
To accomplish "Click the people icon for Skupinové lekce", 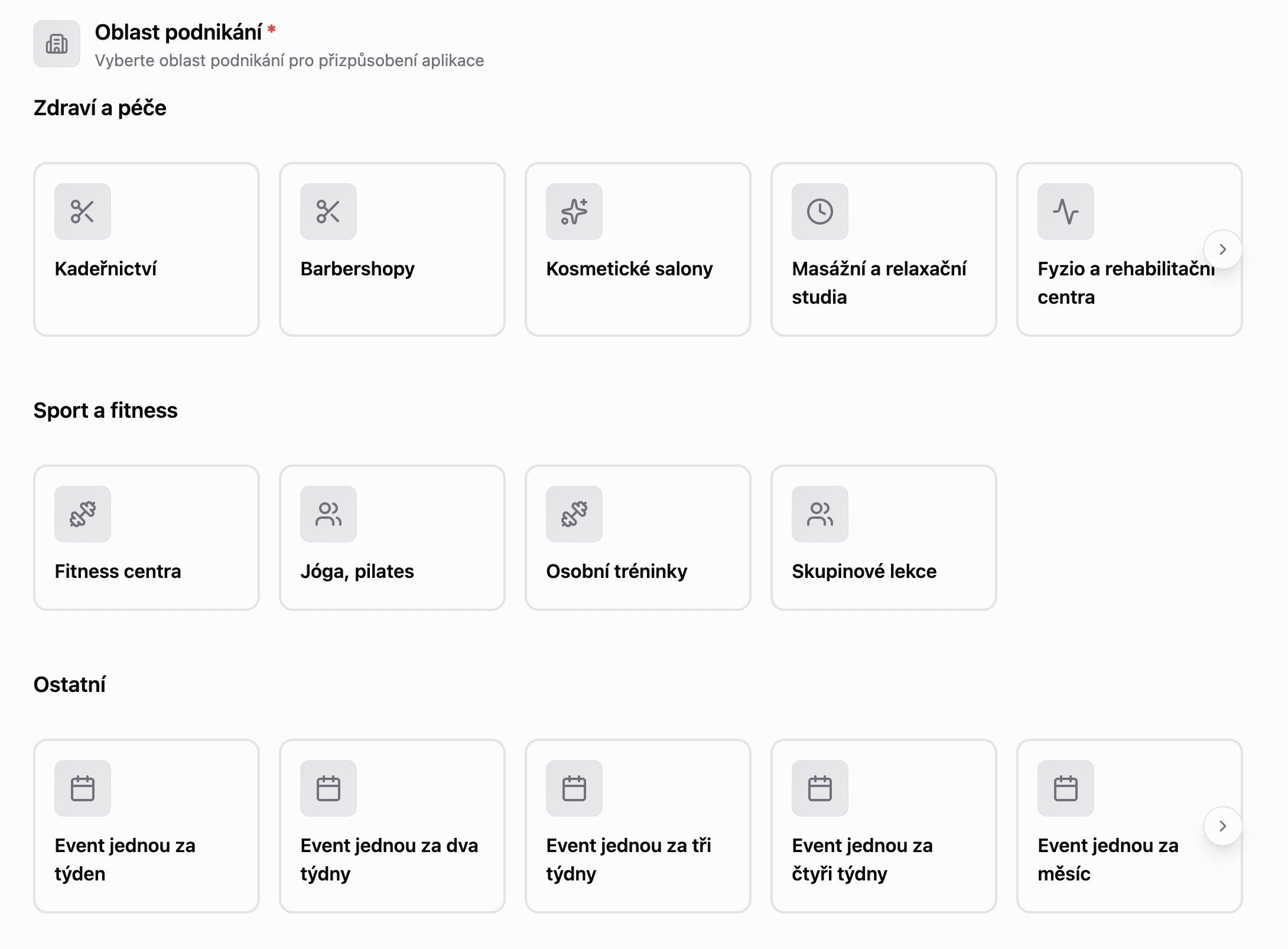I will click(x=820, y=514).
